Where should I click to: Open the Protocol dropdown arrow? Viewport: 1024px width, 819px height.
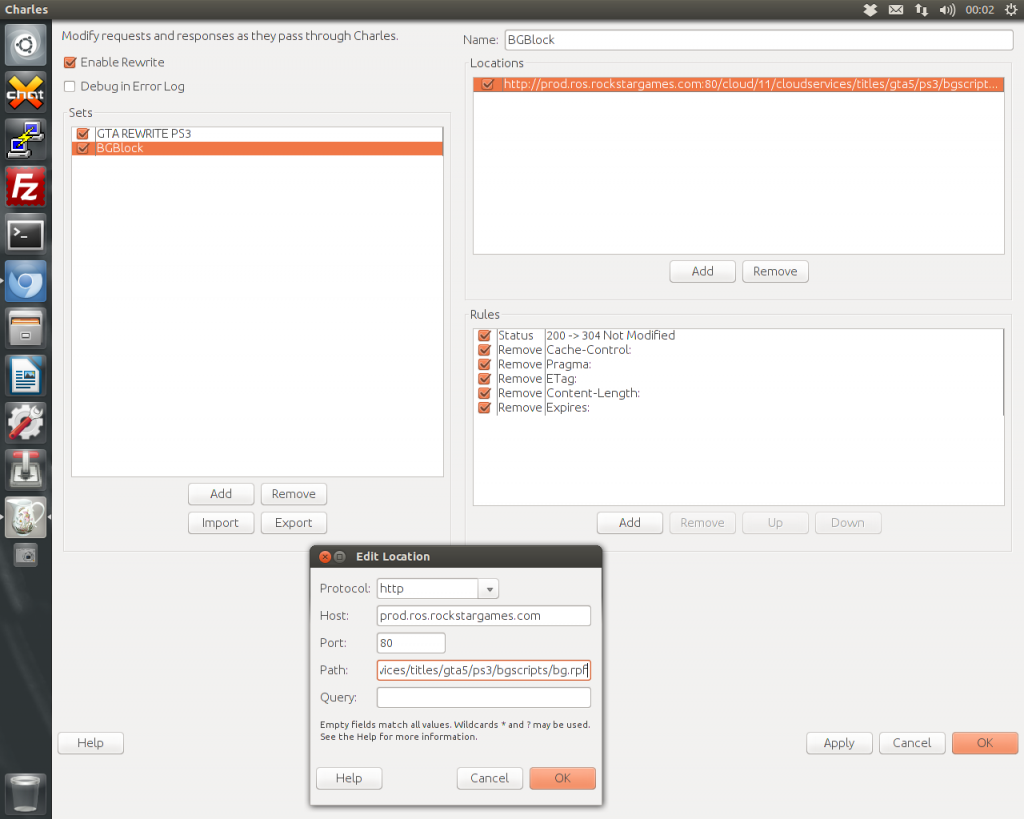tap(488, 589)
